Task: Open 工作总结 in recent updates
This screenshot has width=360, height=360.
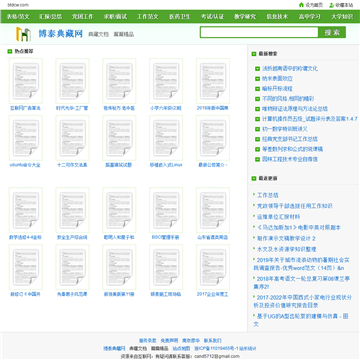Action: click(268, 195)
